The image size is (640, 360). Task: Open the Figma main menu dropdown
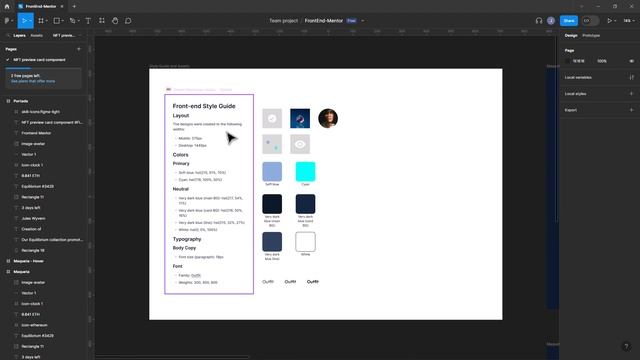8,20
